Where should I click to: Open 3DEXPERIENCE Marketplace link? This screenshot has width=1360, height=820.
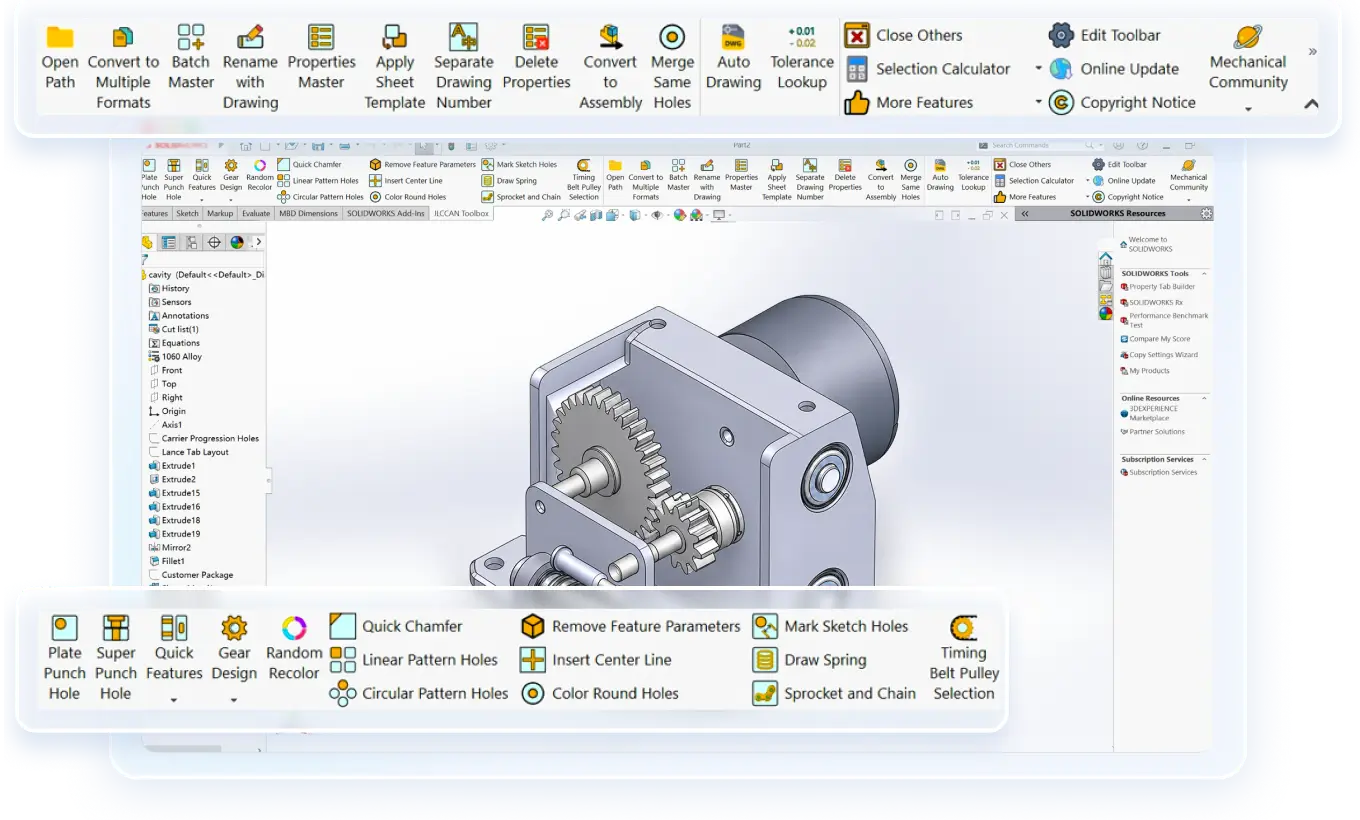(1153, 413)
